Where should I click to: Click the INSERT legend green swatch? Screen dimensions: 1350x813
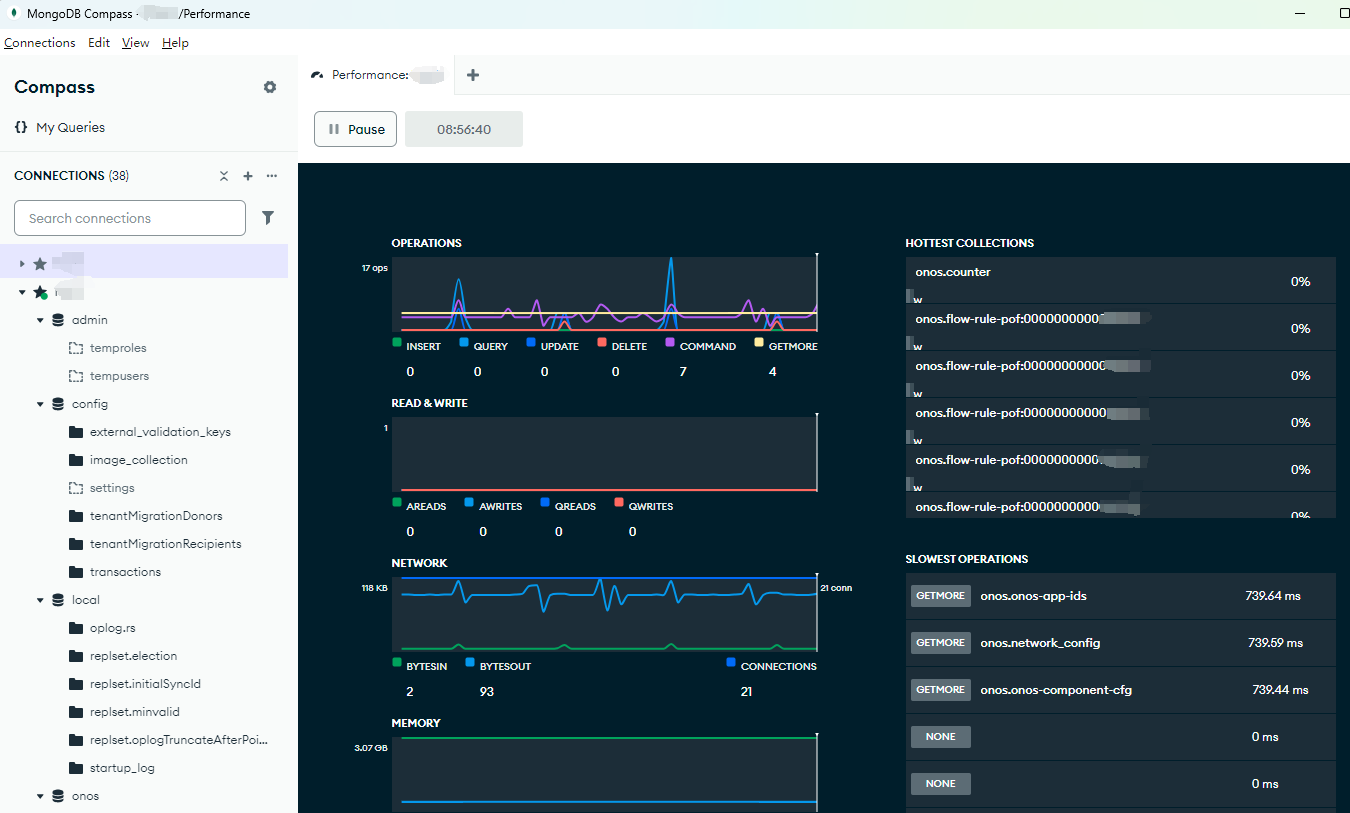[397, 342]
